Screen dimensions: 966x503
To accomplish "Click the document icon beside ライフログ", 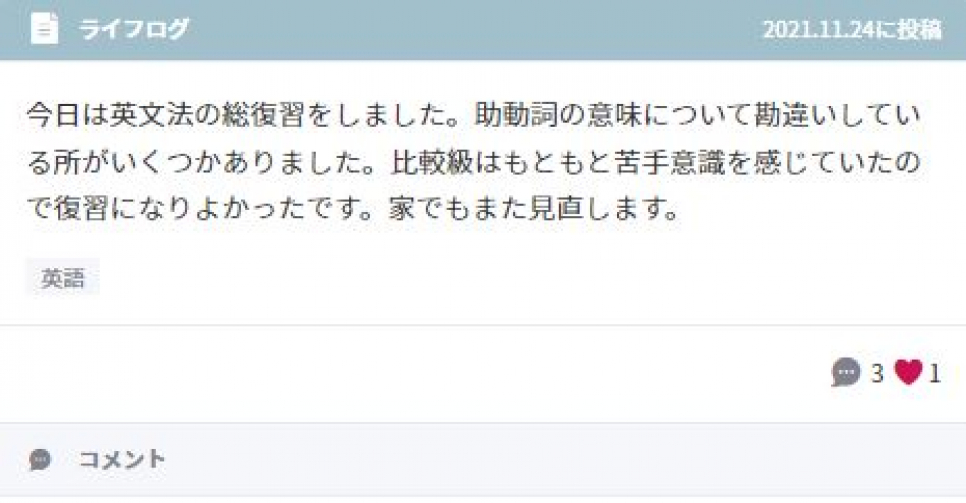I will point(44,28).
